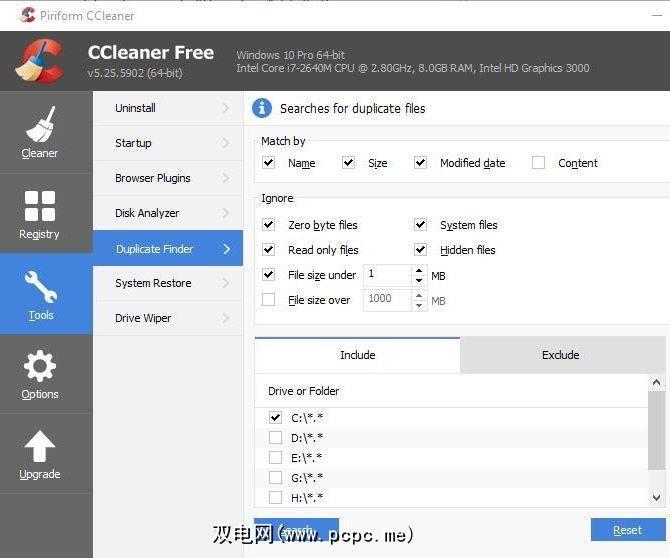
Task: Toggle File size under checkbox
Action: click(x=268, y=274)
